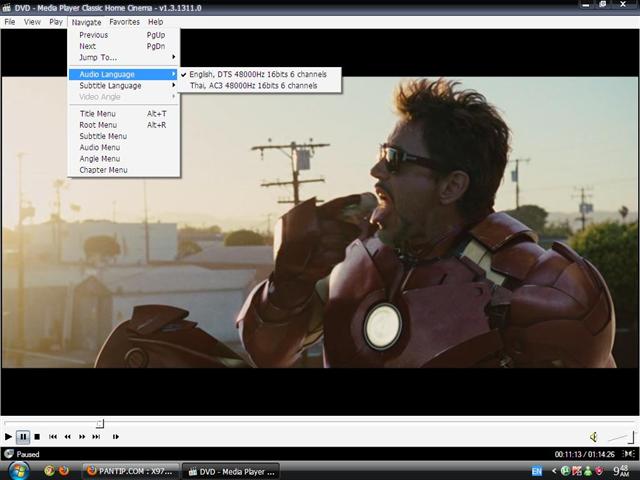Open the File menu
This screenshot has width=640, height=480.
[x=10, y=22]
